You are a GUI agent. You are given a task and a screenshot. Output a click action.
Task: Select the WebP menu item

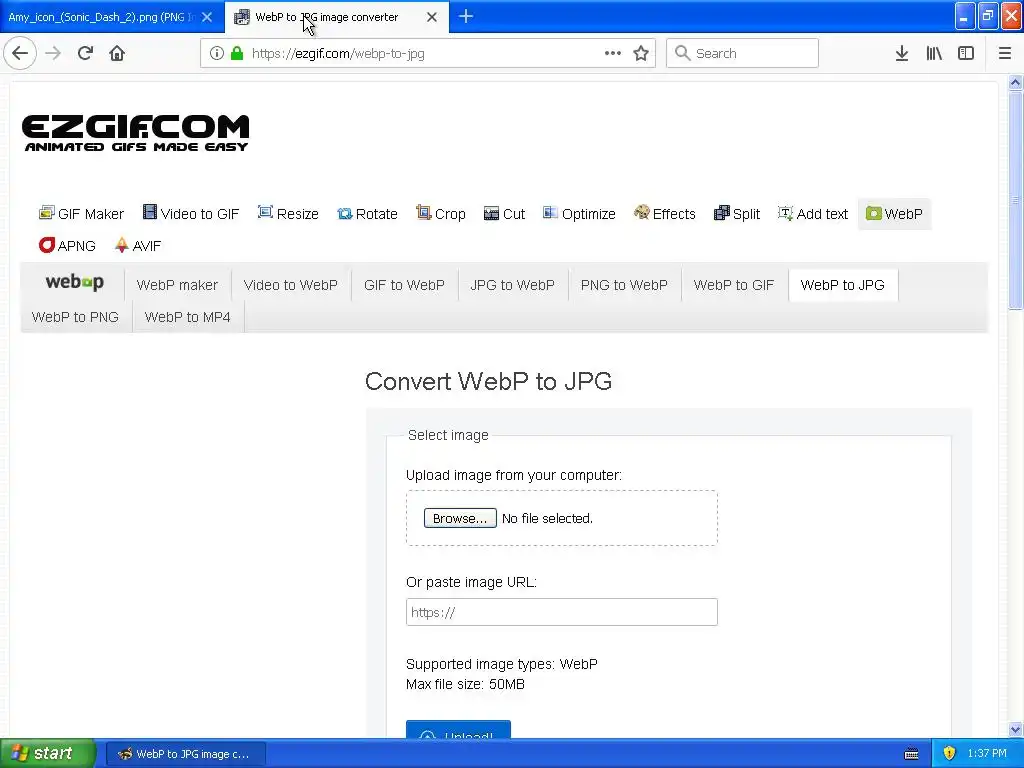[894, 214]
